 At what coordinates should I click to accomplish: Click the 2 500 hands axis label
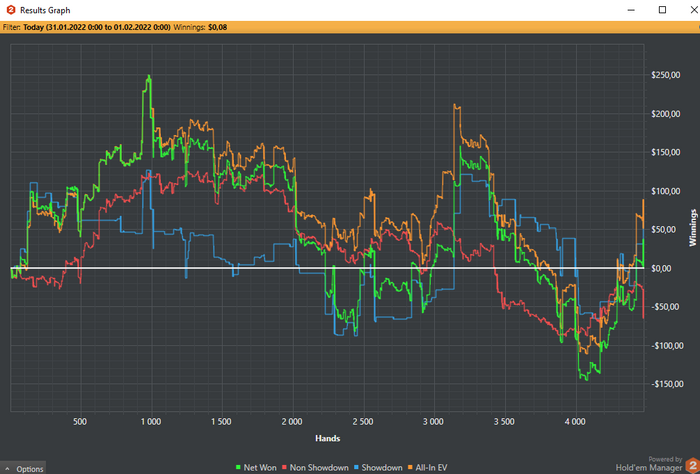coord(363,422)
